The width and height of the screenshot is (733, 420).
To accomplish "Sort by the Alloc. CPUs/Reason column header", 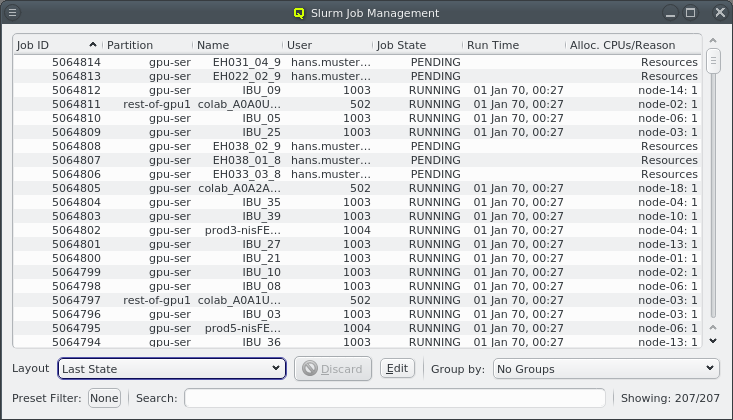I will [x=633, y=45].
